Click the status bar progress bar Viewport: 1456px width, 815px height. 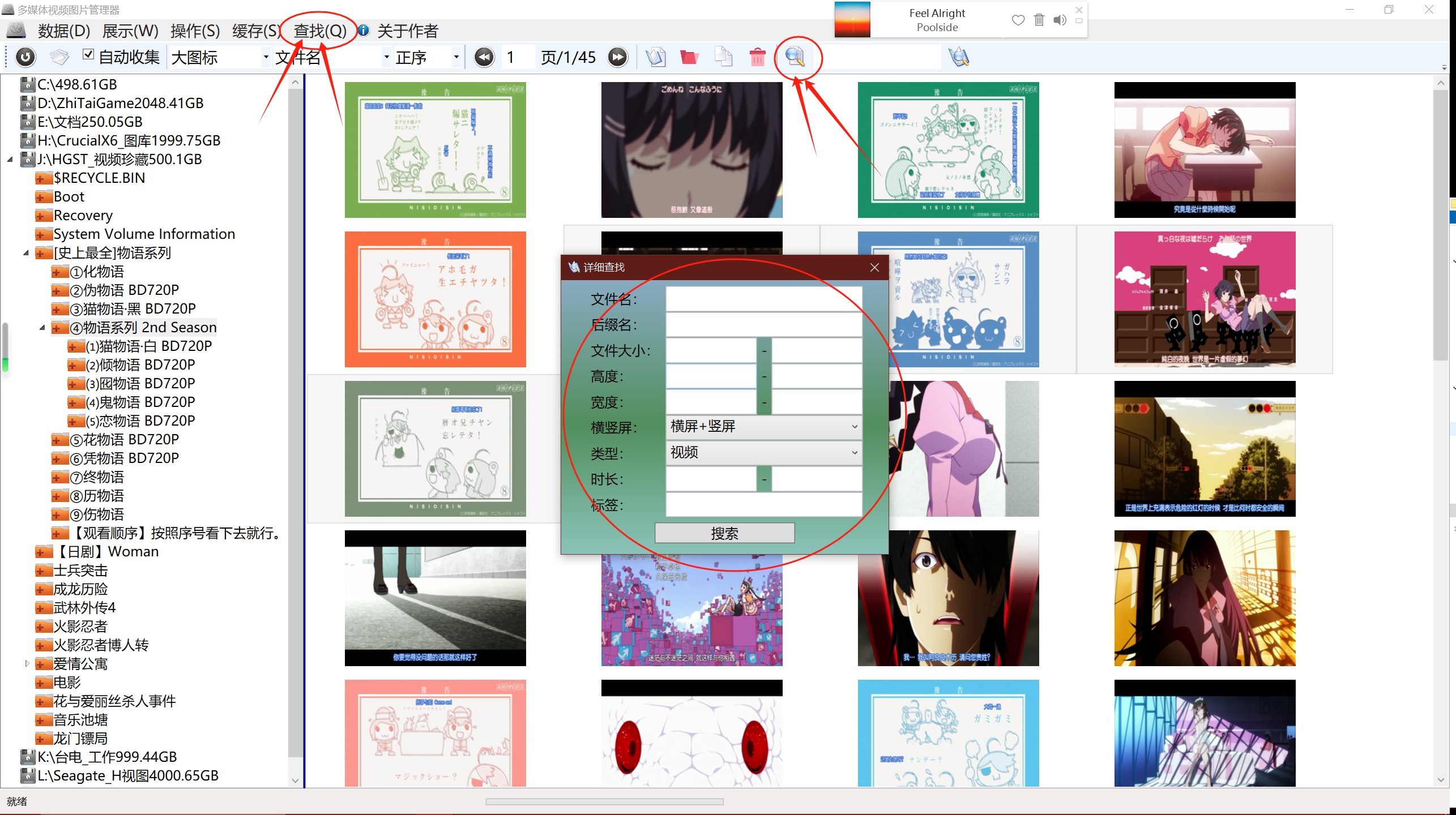point(604,801)
